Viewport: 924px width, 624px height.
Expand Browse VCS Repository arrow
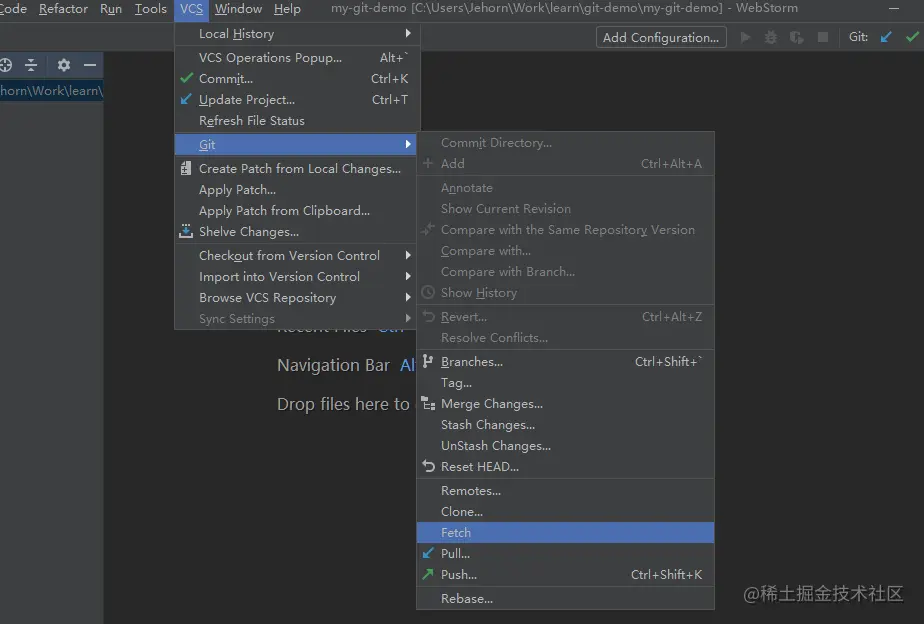tap(408, 298)
